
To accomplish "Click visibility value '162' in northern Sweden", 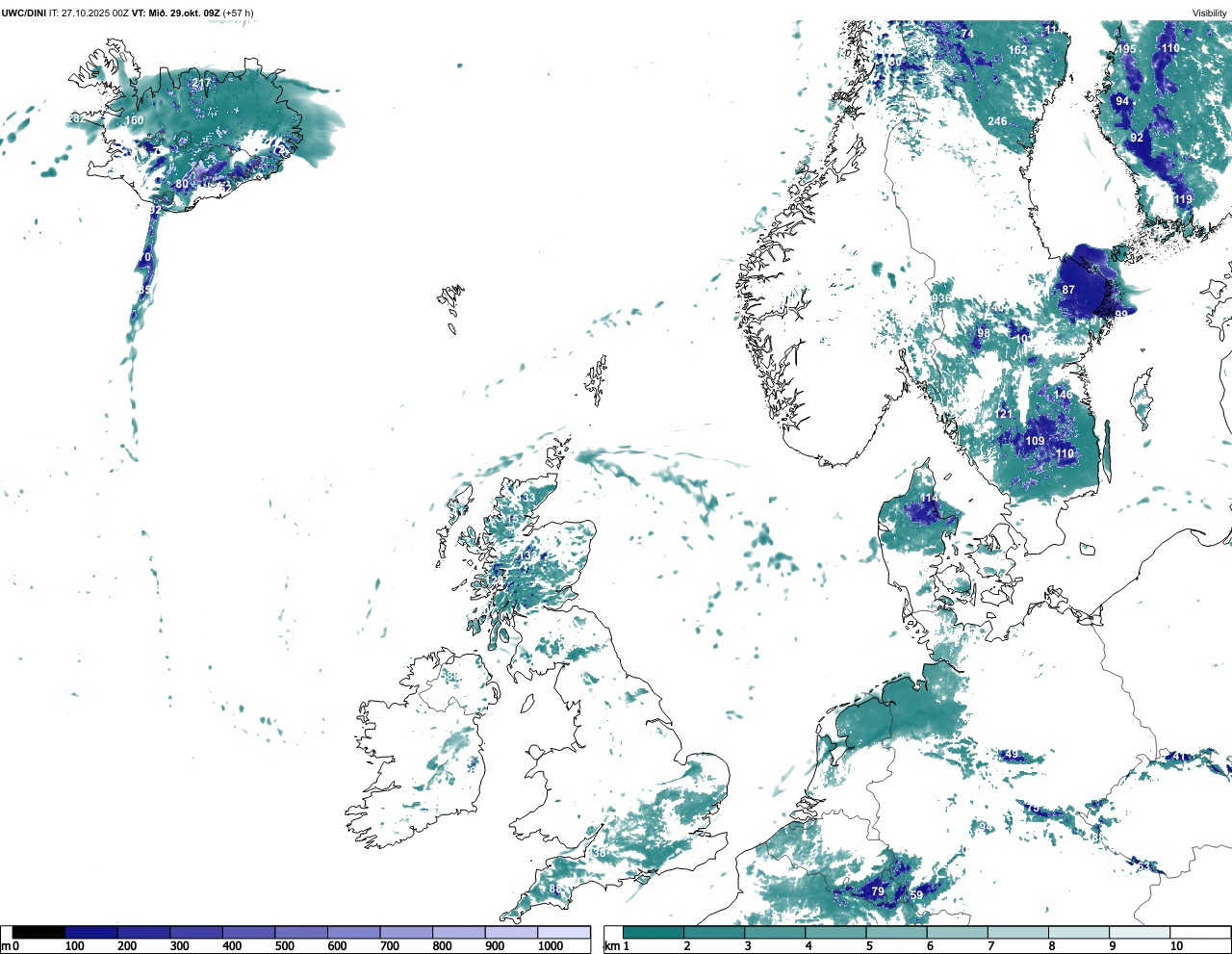I will pyautogui.click(x=1017, y=50).
